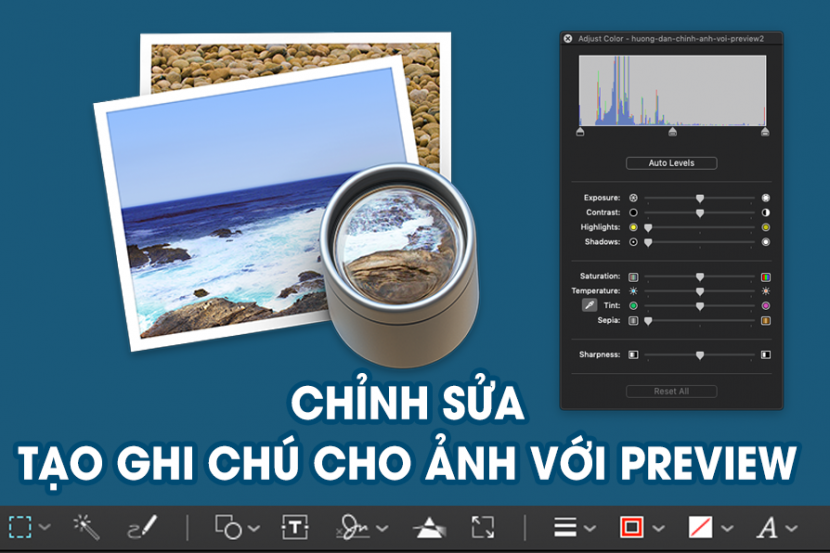The height and width of the screenshot is (553, 830).
Task: Click the Sharpness slider handle
Action: (700, 356)
